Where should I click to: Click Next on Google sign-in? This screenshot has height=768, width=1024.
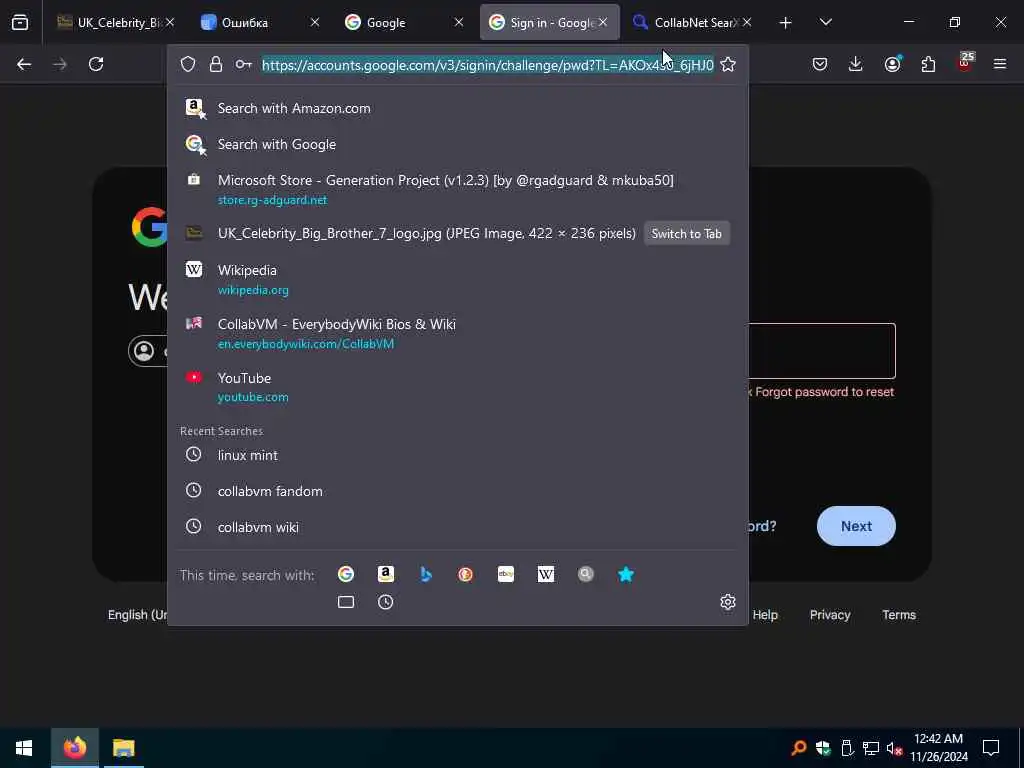[856, 526]
